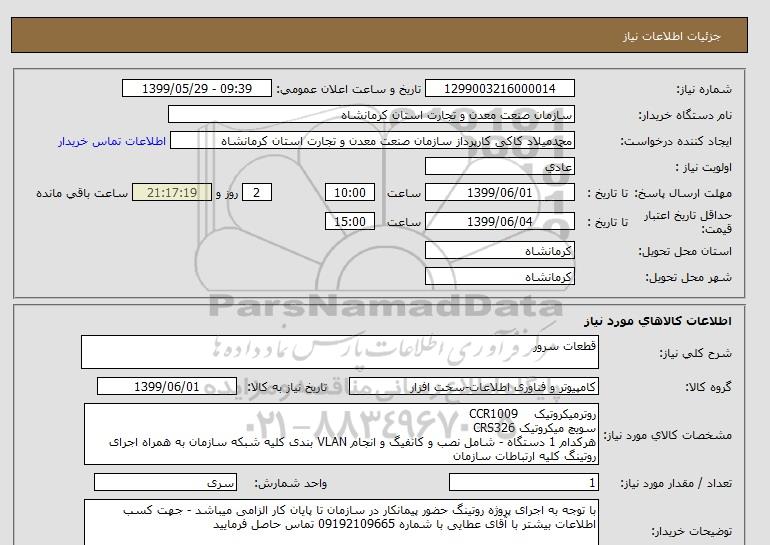Viewport: 770px width, 545px height.
Task: Click the buyer organization name field
Action: click(371, 114)
